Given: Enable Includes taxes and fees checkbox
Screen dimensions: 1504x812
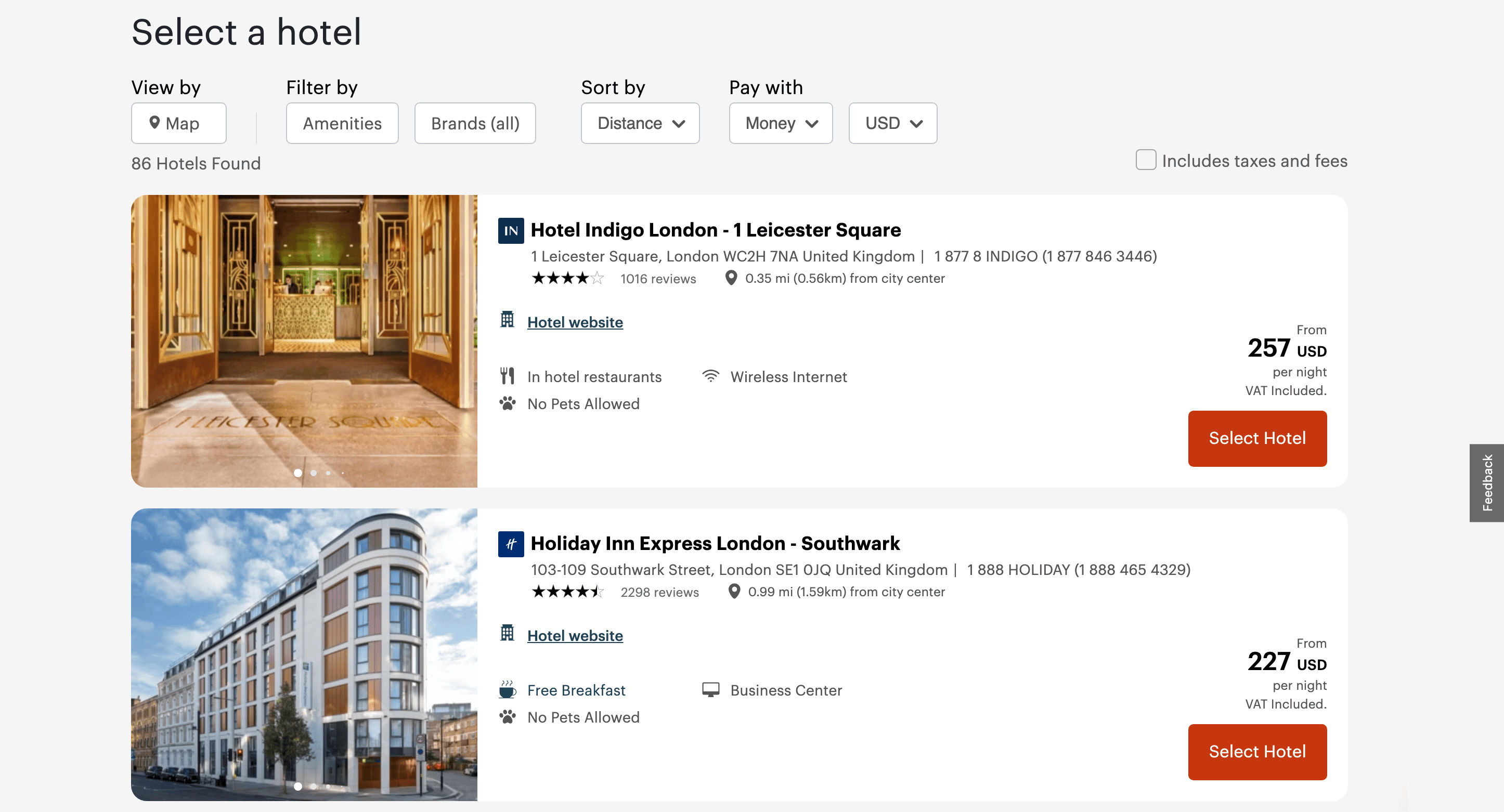Looking at the screenshot, I should [1145, 160].
